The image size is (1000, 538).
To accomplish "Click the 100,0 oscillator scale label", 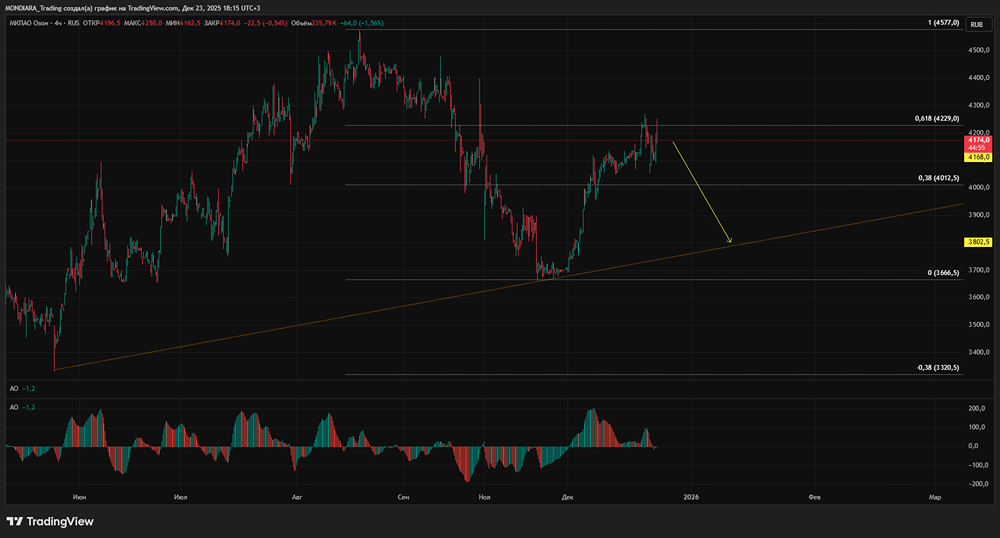I will [x=977, y=427].
